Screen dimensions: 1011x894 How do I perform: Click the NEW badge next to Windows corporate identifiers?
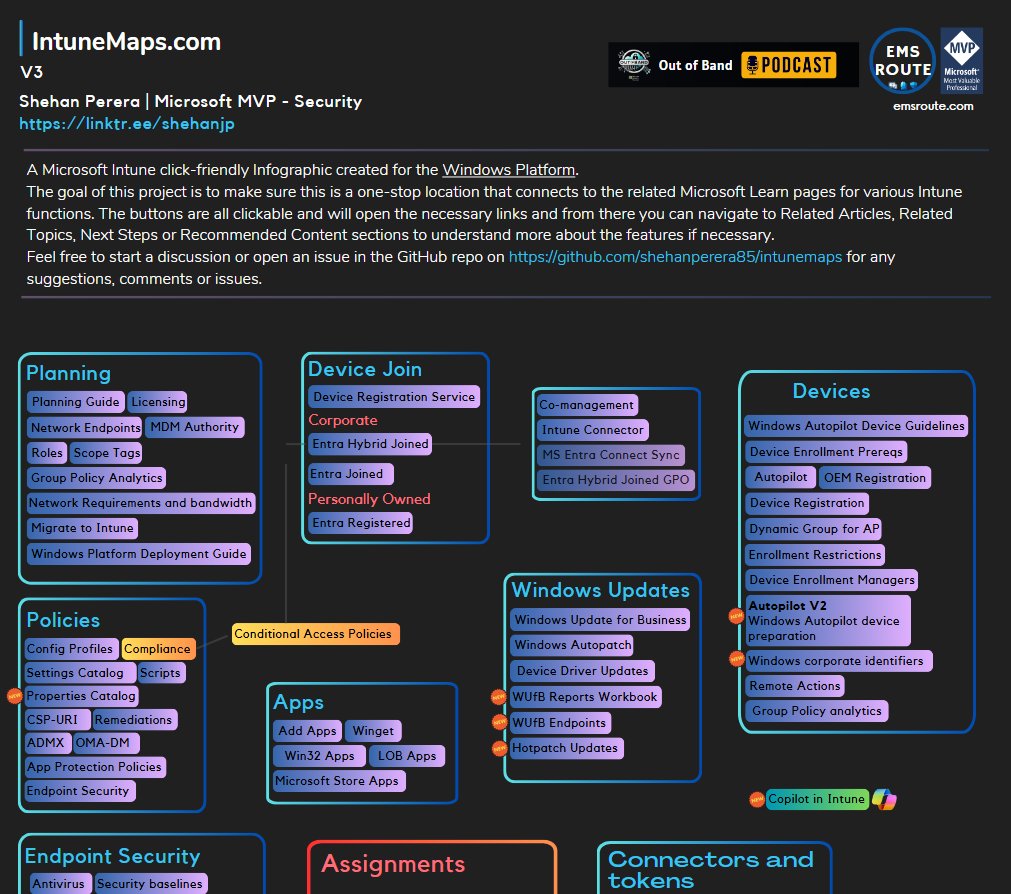[x=737, y=660]
